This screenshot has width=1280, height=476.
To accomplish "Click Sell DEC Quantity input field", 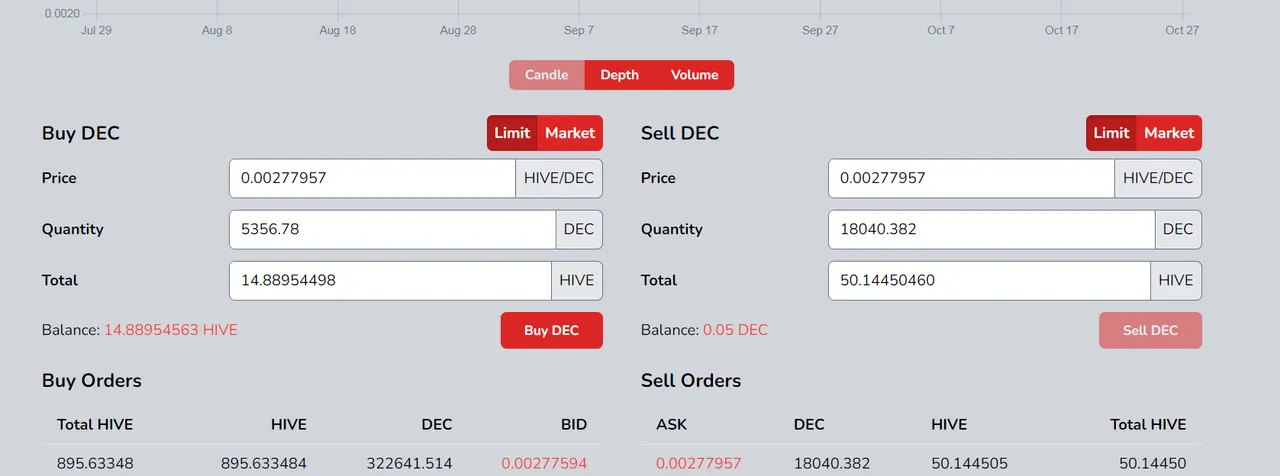I will pos(991,229).
